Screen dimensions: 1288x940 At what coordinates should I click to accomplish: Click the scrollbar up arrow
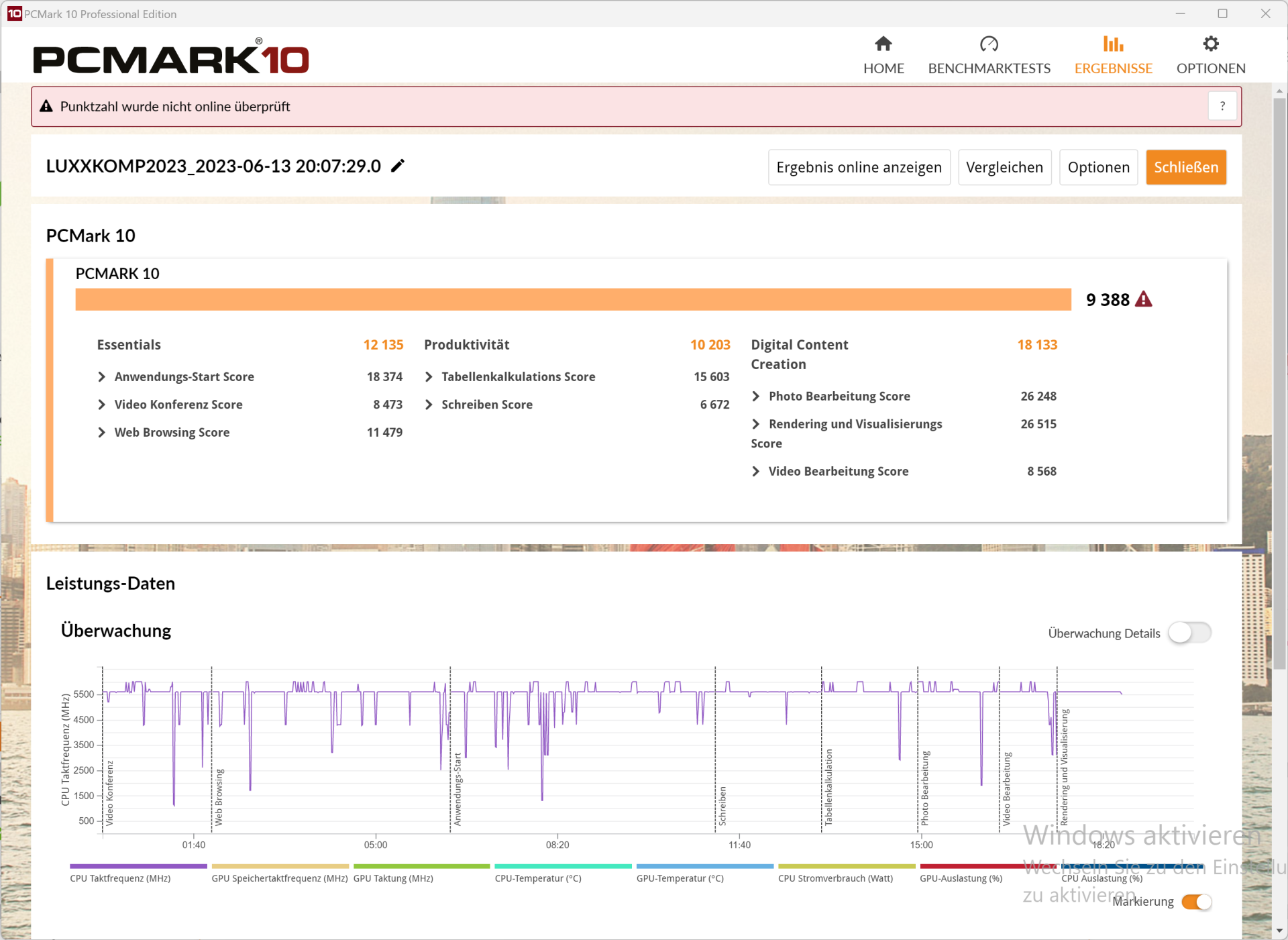[x=1279, y=91]
